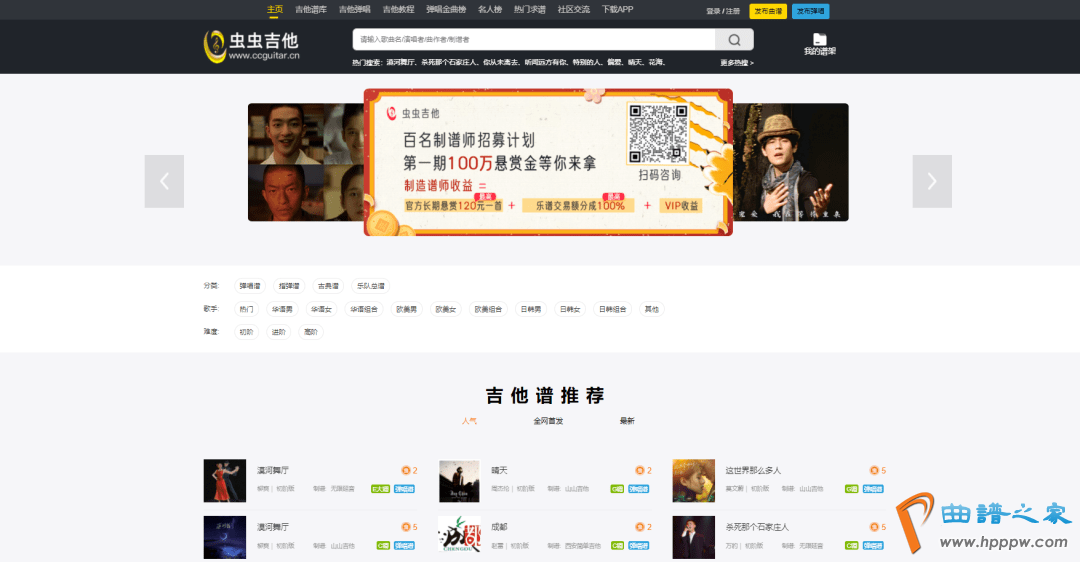Click the 弹唱谱 tag under 成都
1080x562 pixels.
point(638,546)
